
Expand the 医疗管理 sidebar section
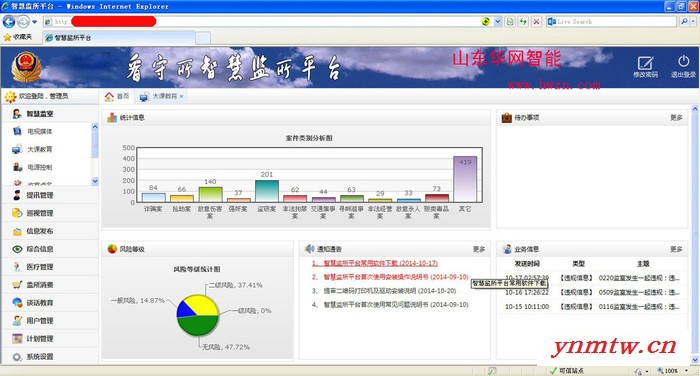49,267
